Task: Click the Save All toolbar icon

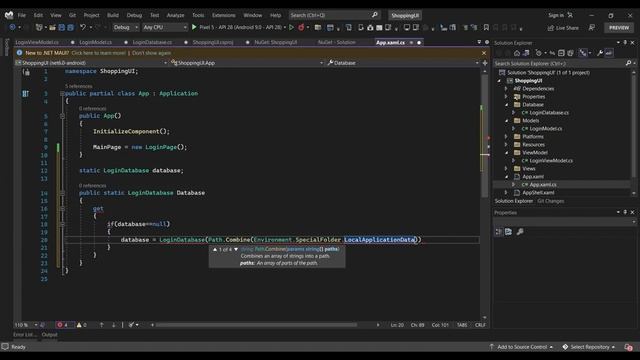Action: pos(71,27)
